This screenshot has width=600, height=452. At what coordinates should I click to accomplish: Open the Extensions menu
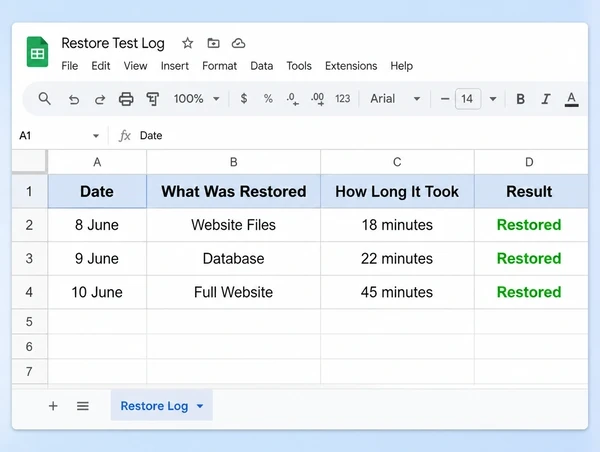[351, 66]
